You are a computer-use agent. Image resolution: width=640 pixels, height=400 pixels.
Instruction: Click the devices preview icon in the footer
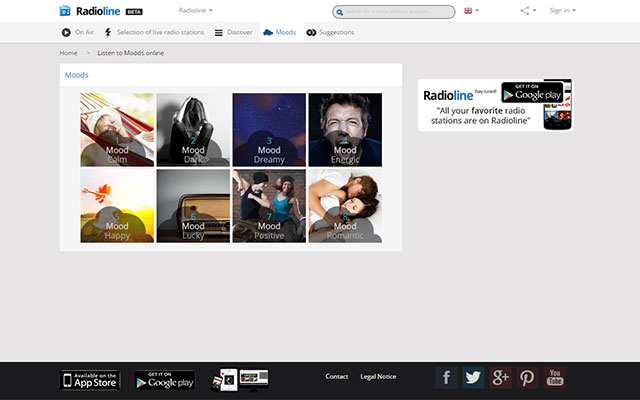(240, 380)
